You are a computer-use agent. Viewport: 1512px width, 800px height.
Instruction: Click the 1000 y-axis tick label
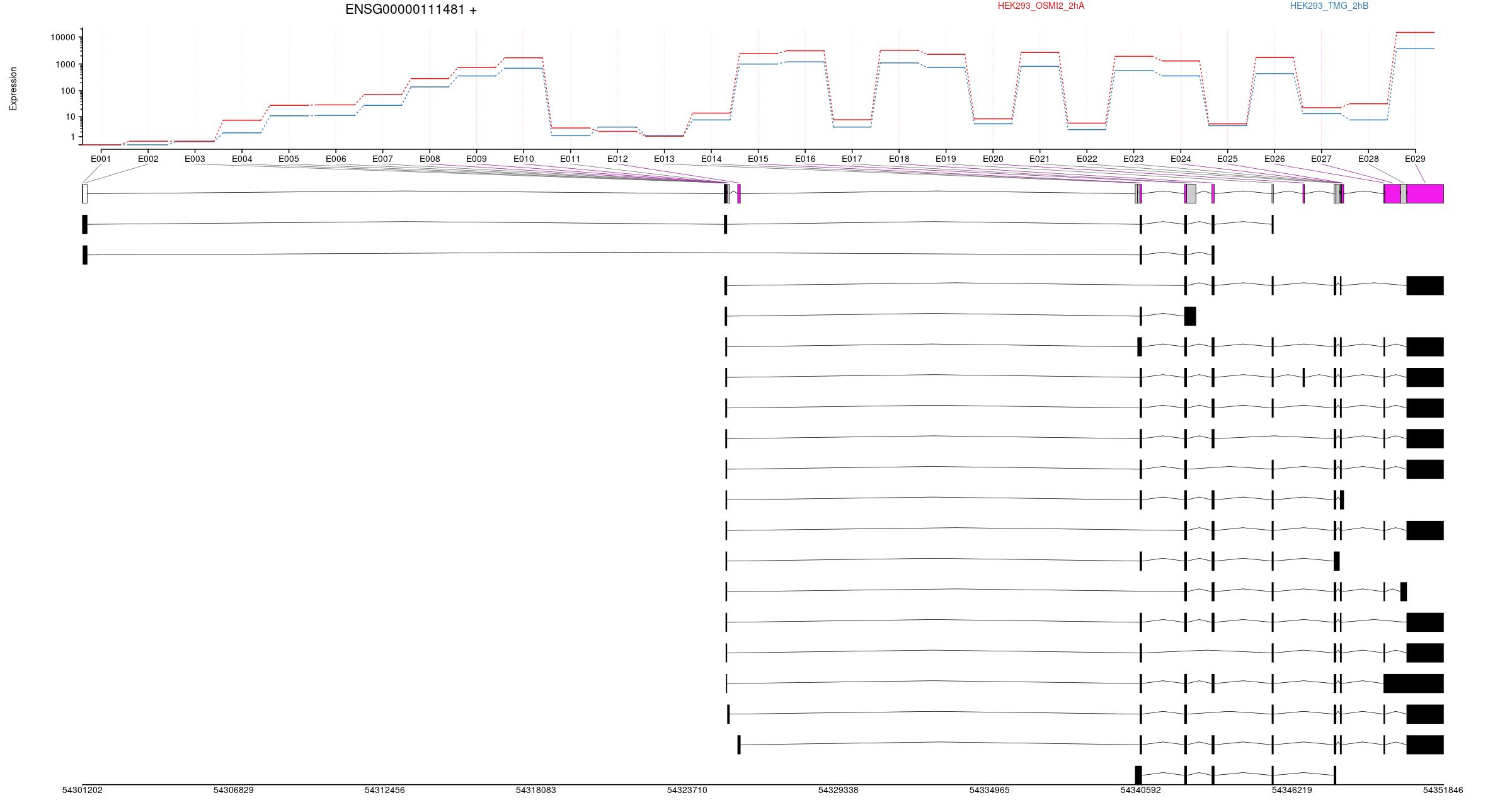coord(66,64)
